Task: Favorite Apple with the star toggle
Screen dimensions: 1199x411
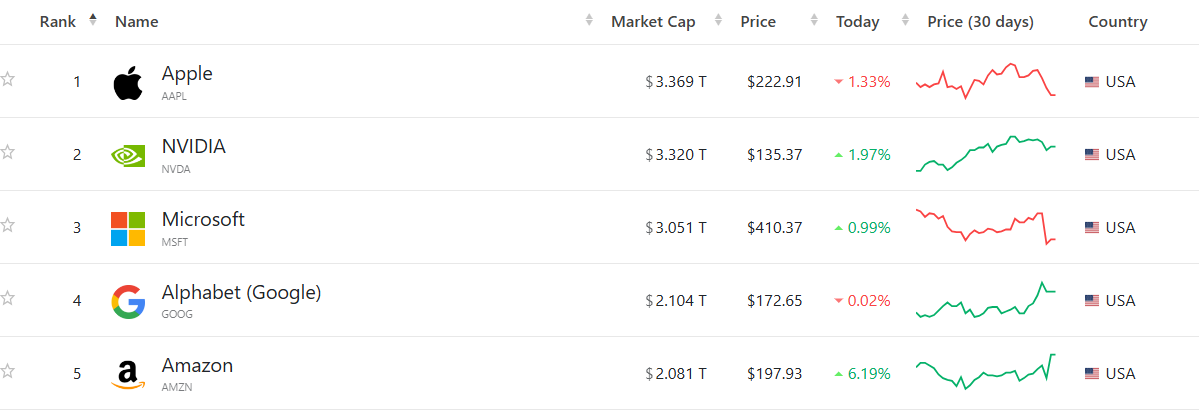Action: [8, 79]
